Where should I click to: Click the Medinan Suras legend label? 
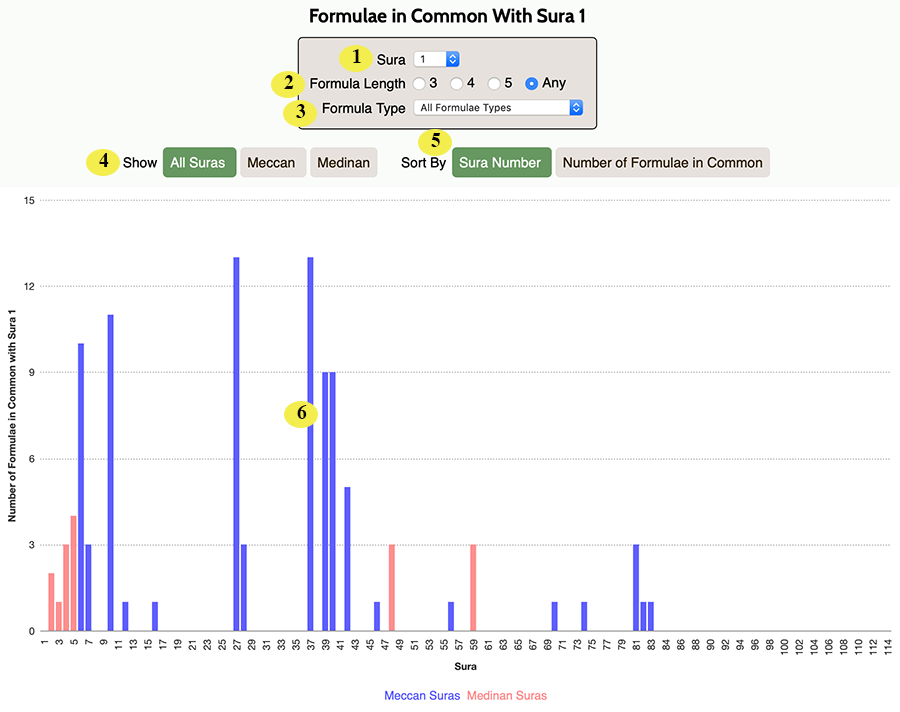pos(507,695)
